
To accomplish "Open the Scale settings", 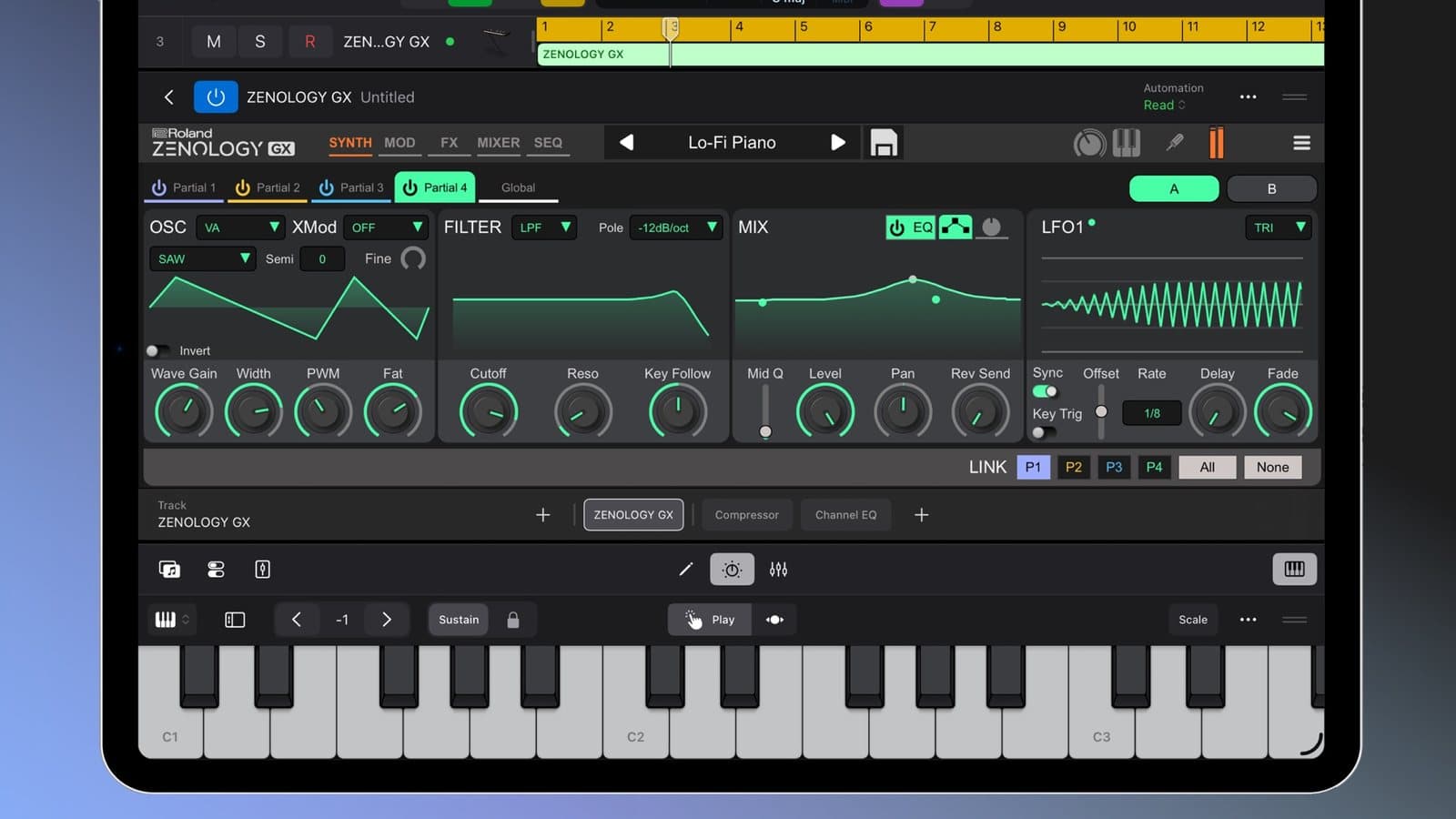I will pos(1193,620).
